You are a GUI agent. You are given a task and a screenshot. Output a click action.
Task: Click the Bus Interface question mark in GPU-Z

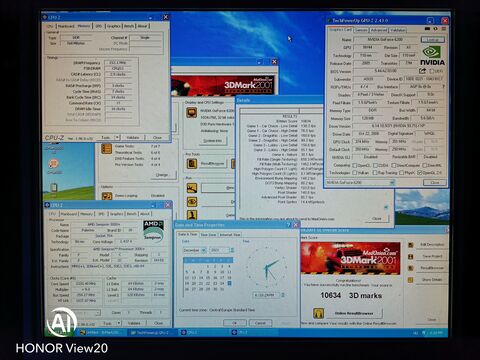coord(443,86)
